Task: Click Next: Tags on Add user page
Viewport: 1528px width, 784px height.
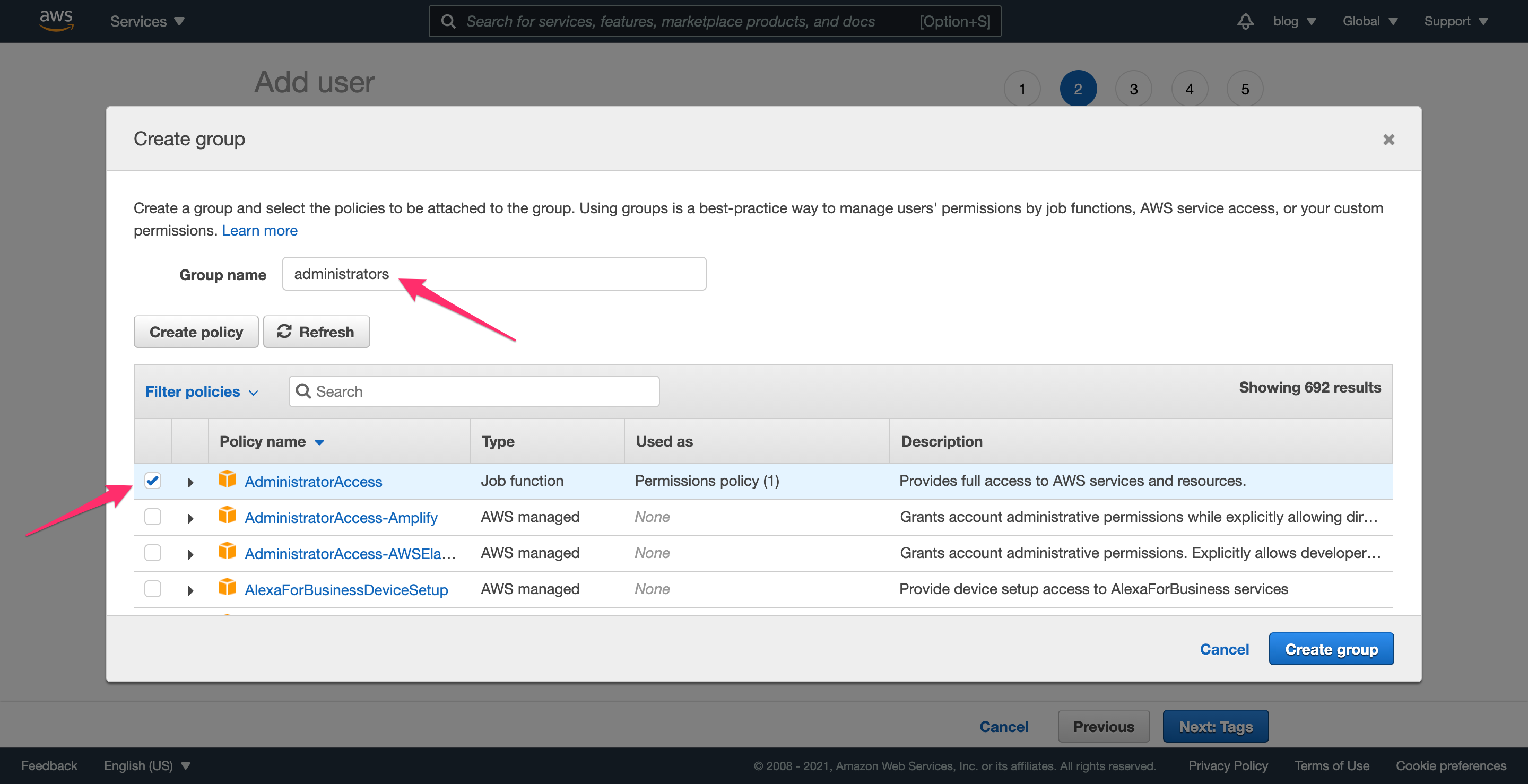Action: tap(1216, 726)
